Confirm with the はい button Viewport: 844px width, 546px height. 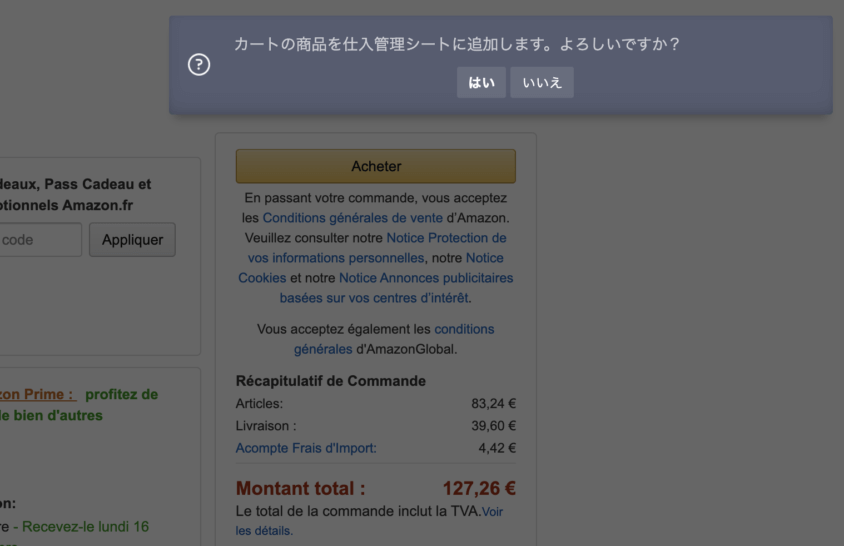click(x=481, y=82)
